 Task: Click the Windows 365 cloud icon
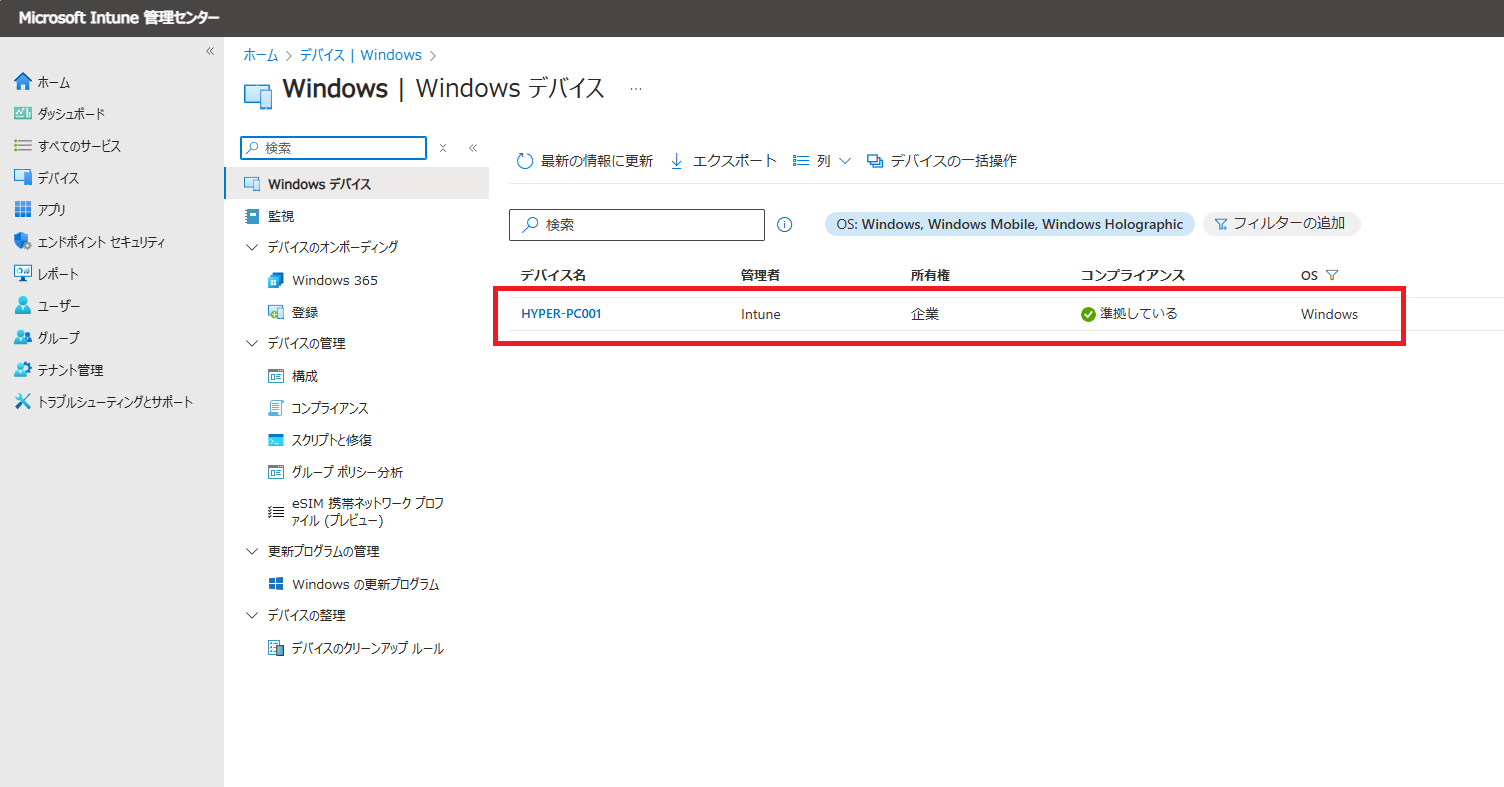(x=276, y=280)
